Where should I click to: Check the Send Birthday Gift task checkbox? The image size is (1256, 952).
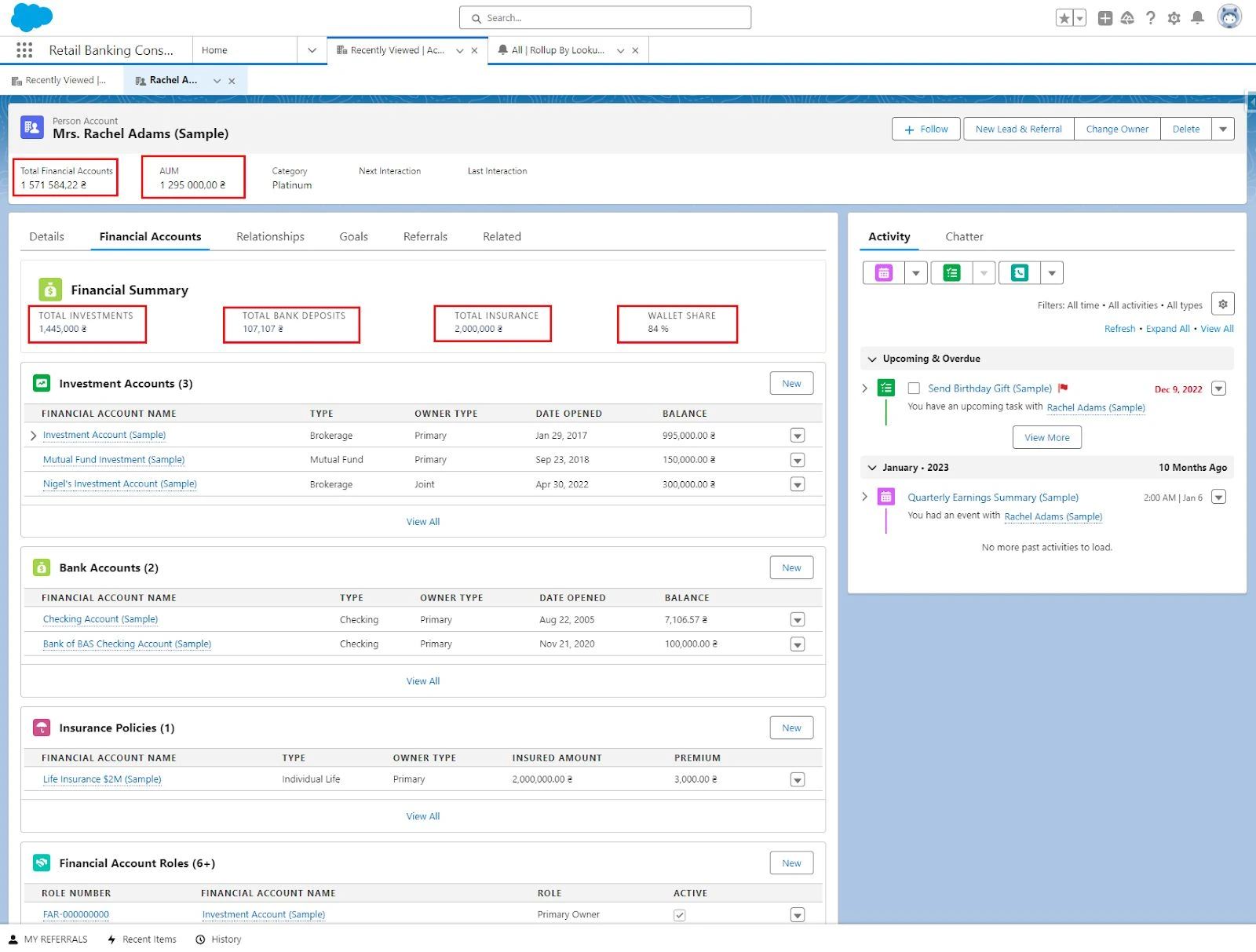(x=914, y=388)
